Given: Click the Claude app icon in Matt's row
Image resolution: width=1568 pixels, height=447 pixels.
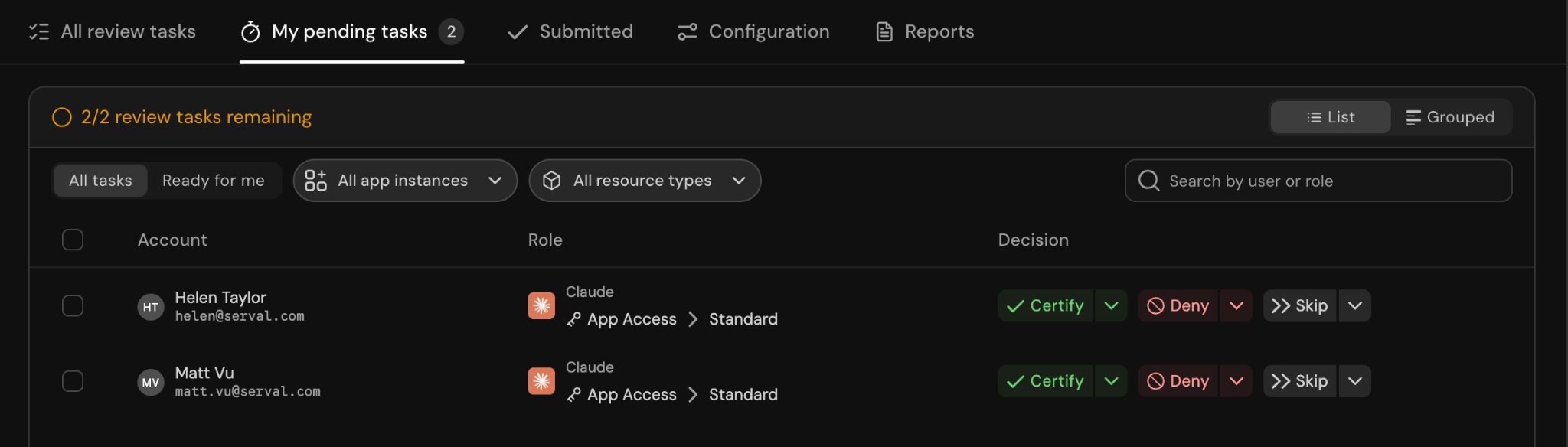Looking at the screenshot, I should point(541,381).
